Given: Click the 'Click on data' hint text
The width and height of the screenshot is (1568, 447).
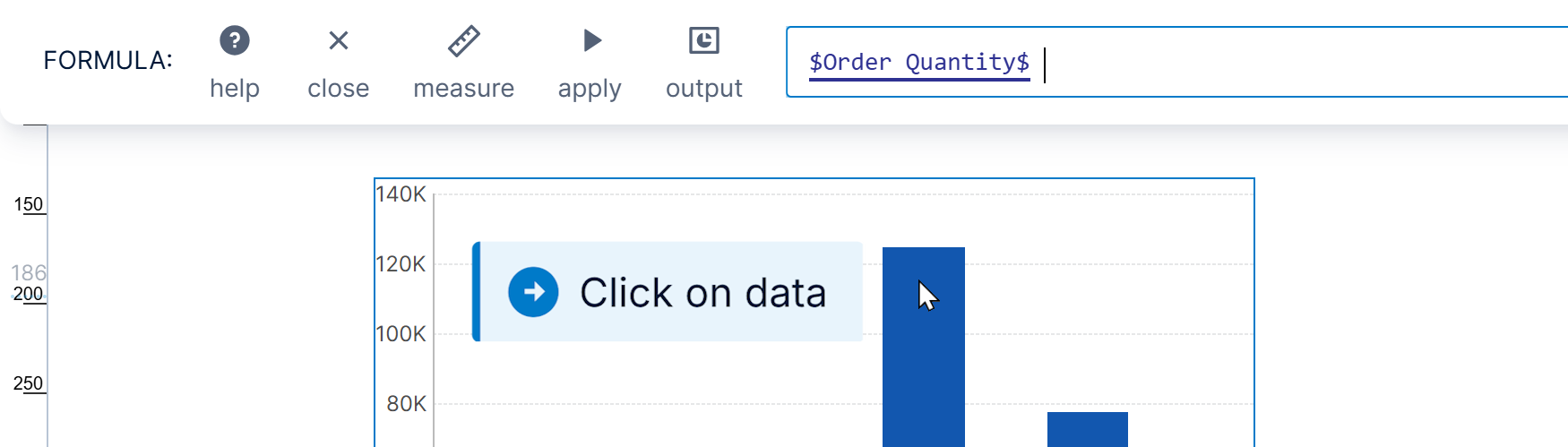Looking at the screenshot, I should click(x=702, y=293).
